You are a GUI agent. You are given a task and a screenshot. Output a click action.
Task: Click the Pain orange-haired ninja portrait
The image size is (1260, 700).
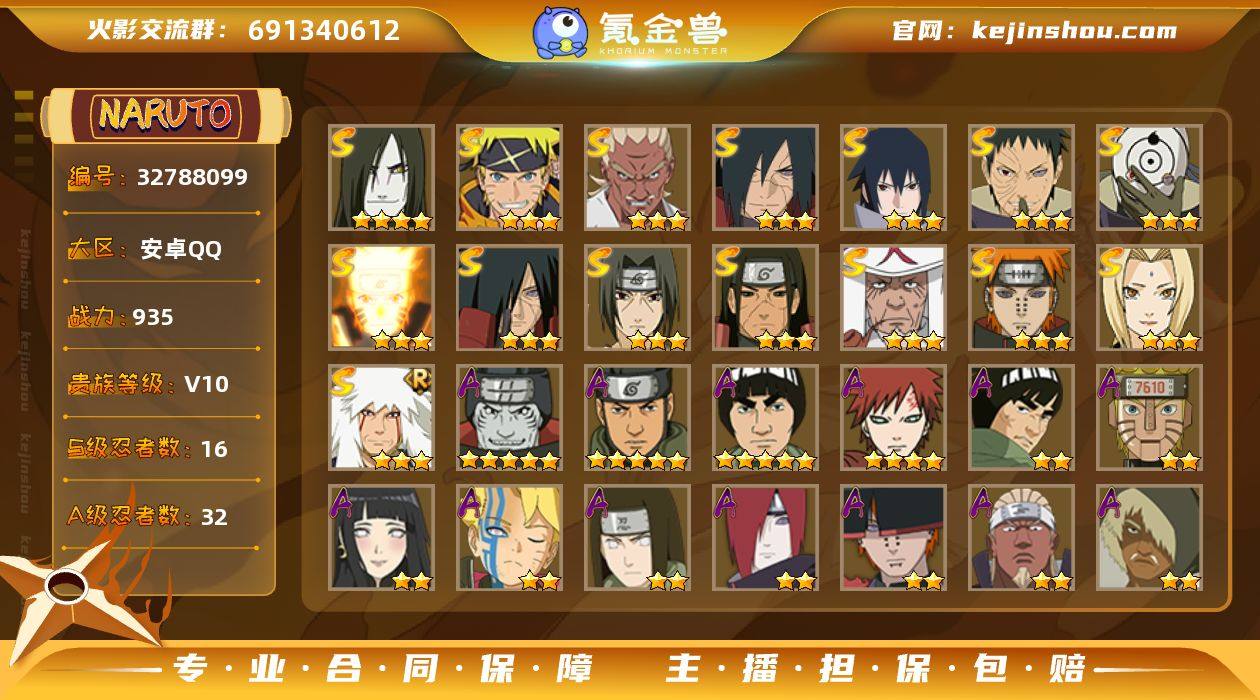pyautogui.click(x=1021, y=297)
